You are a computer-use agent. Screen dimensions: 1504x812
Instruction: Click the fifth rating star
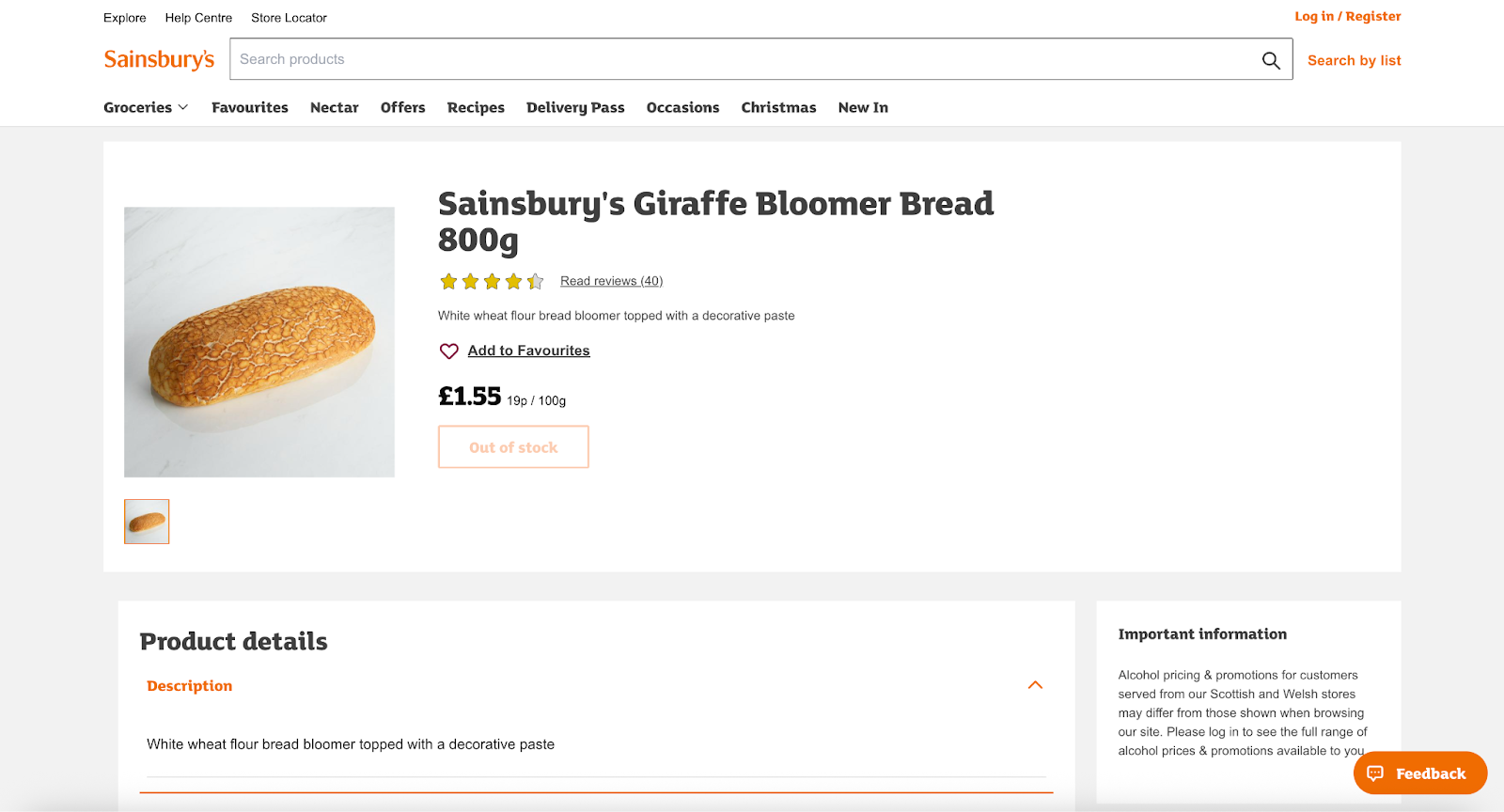coord(535,280)
